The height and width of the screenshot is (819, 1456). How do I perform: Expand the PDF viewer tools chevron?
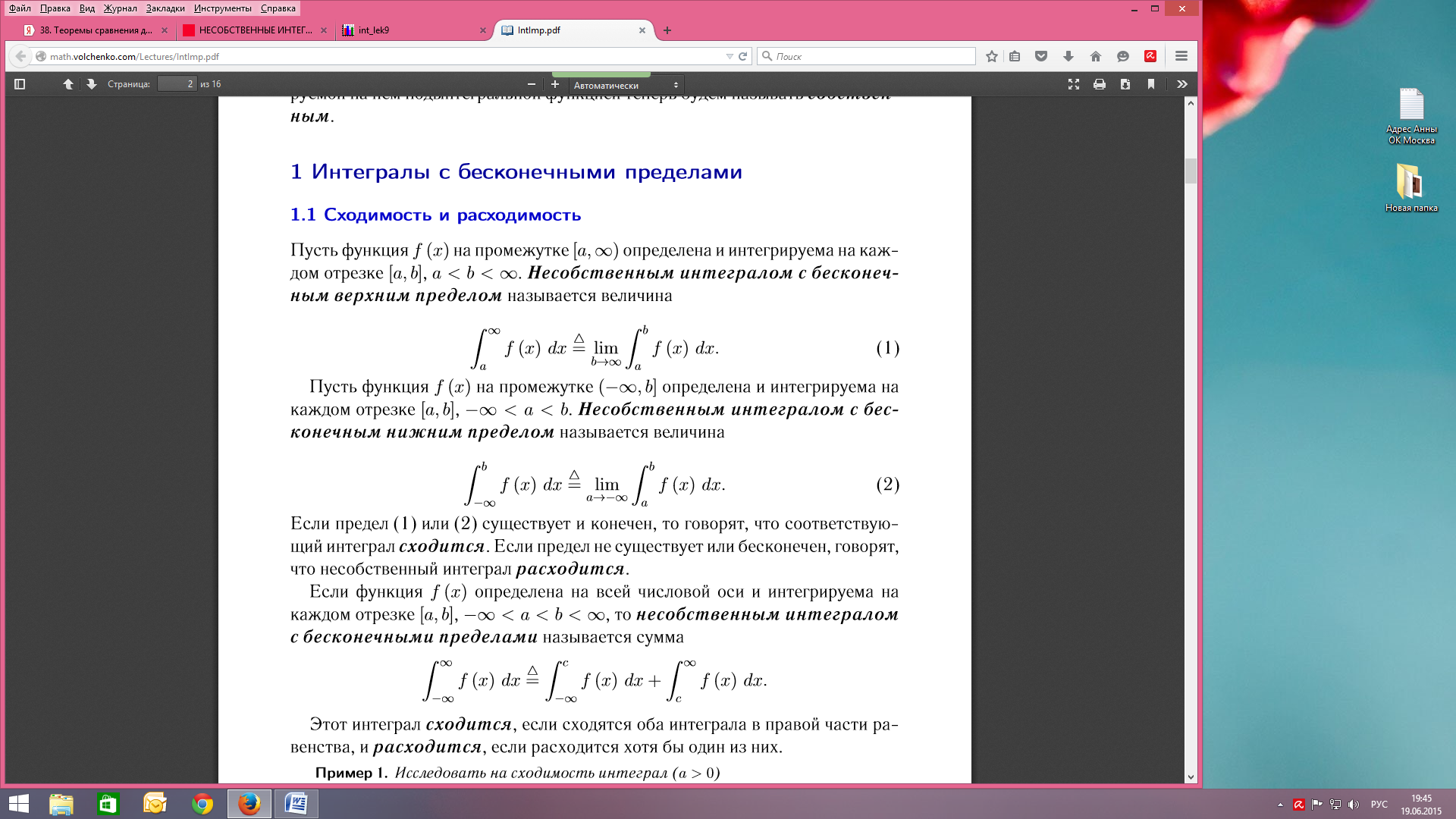[x=1182, y=84]
